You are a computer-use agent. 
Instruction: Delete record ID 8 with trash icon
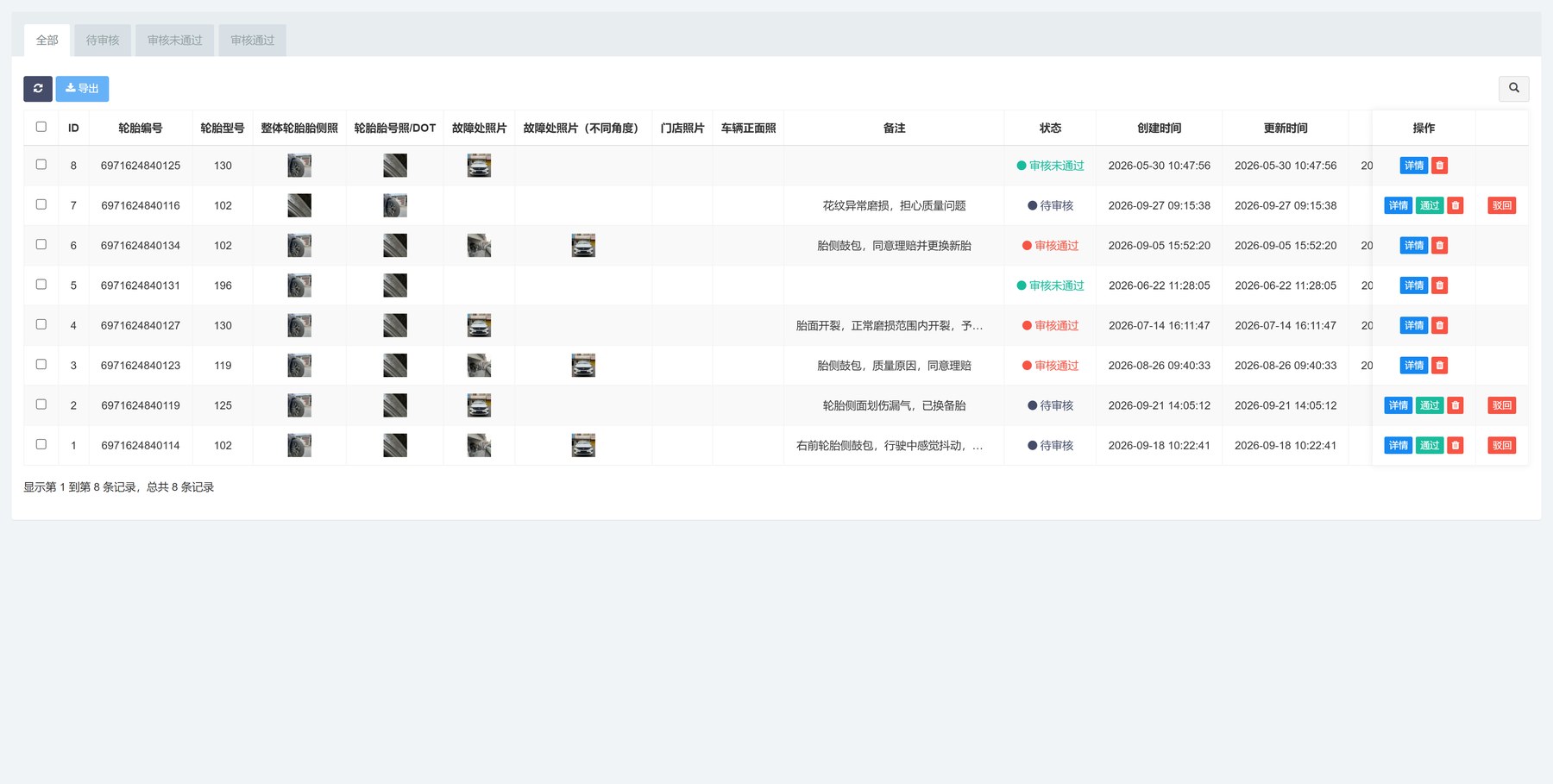(1439, 166)
